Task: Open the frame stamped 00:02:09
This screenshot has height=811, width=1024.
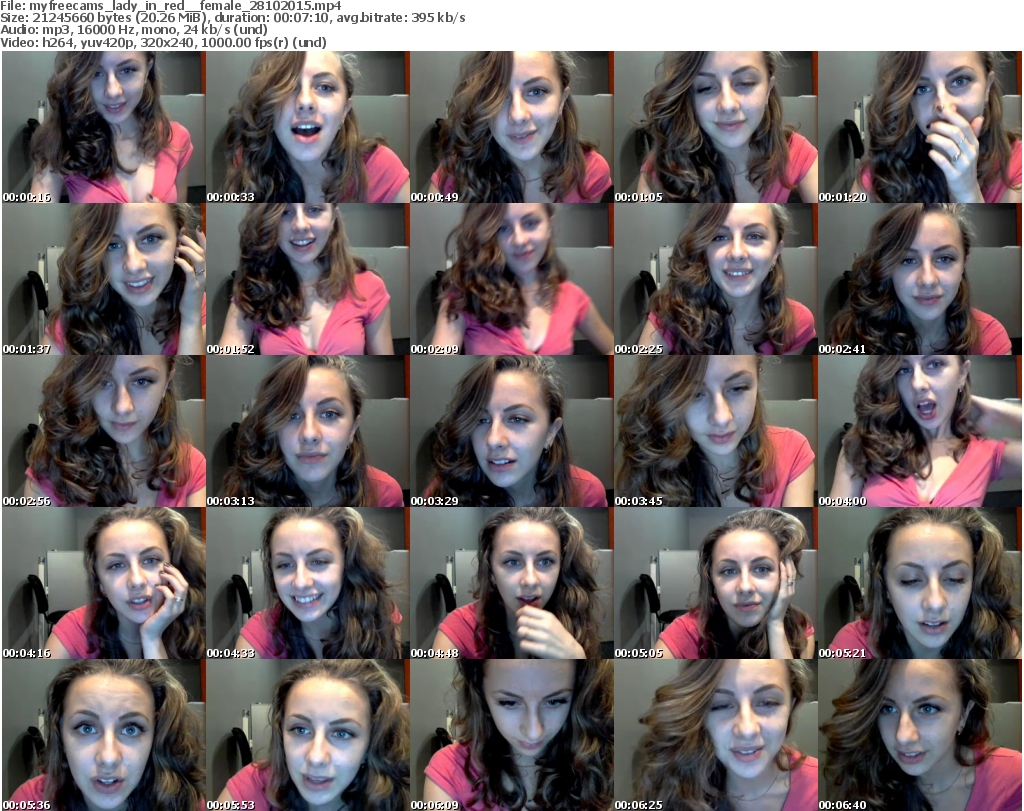Action: click(x=511, y=279)
